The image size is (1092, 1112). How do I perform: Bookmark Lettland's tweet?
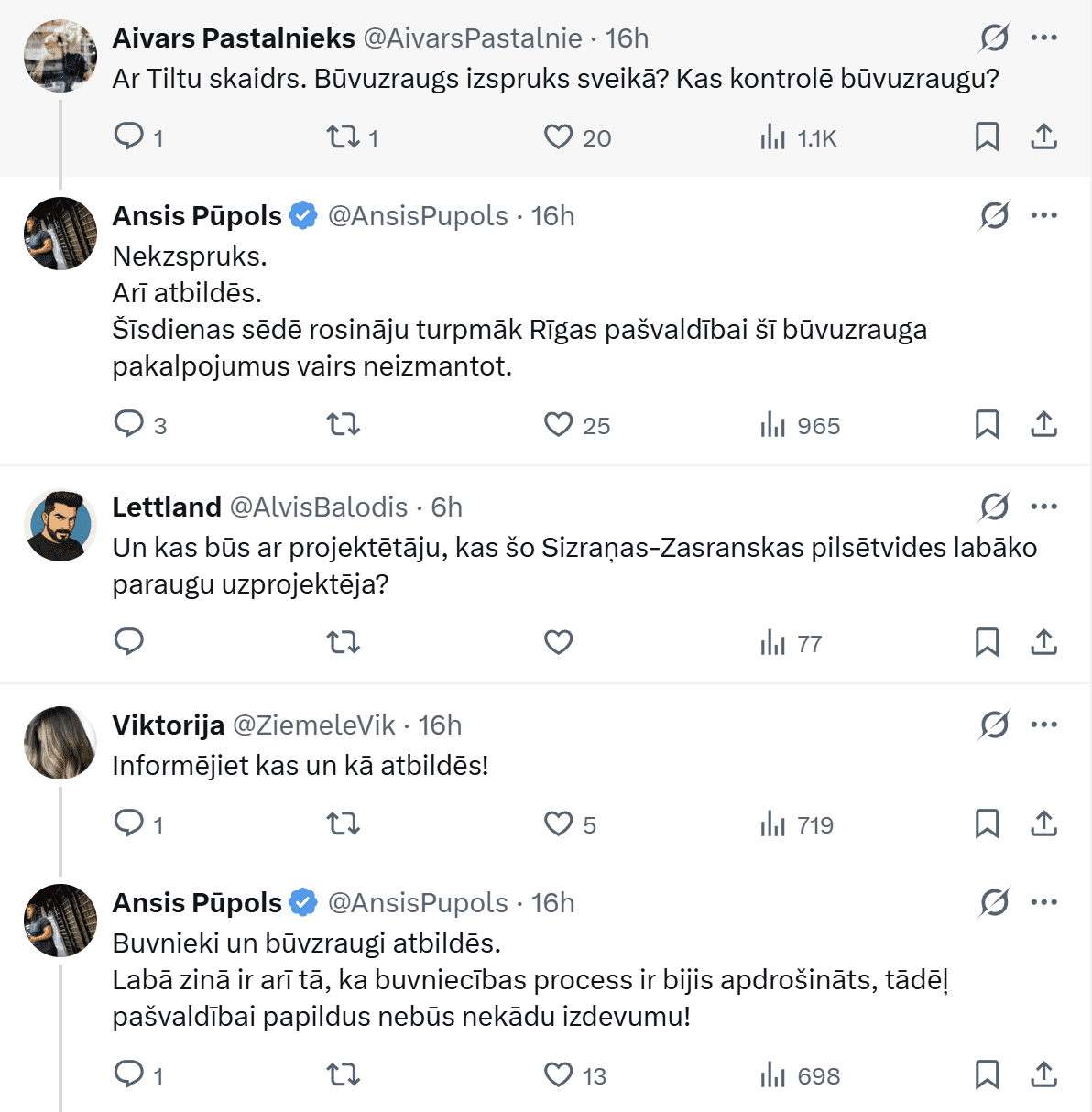coord(987,642)
